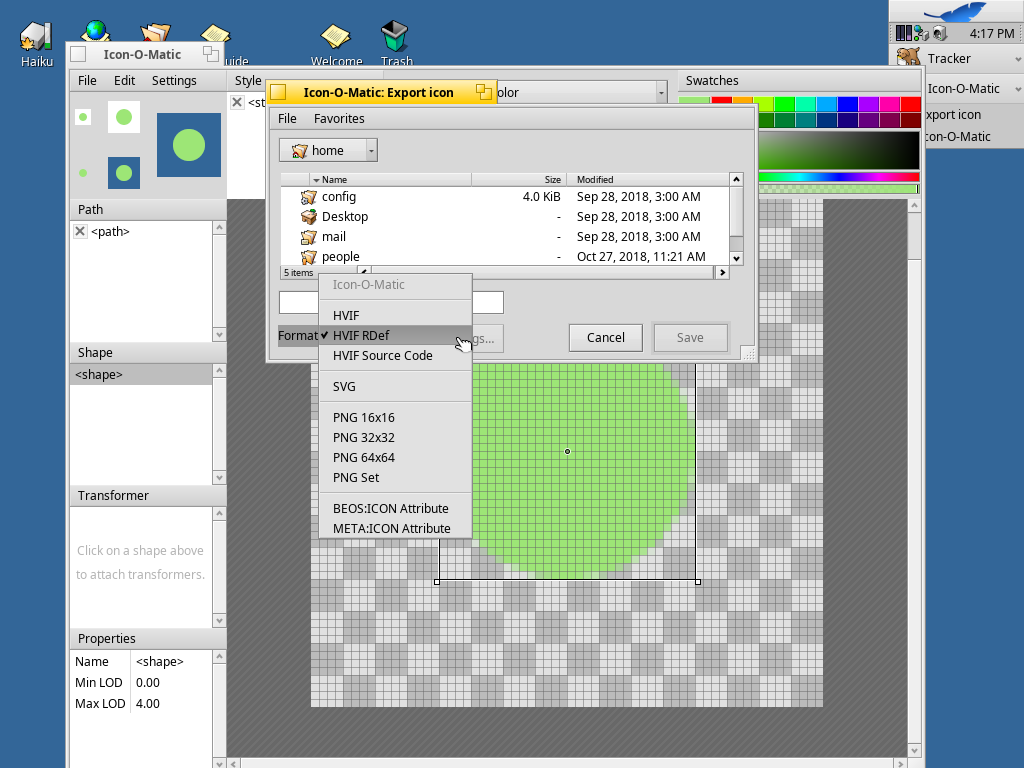Click the Export dialog resize corner
Screen dimensions: 1024x768
(748, 354)
